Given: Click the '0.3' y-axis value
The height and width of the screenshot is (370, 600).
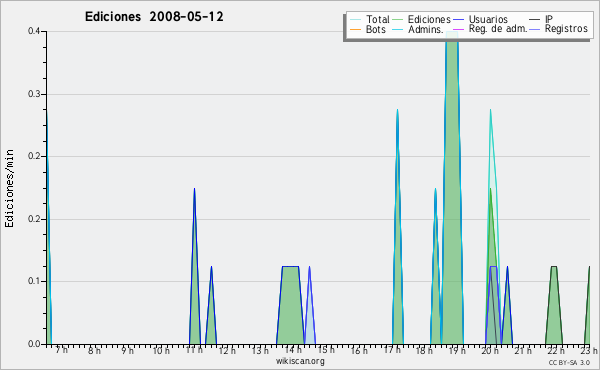Looking at the screenshot, I should click(34, 94).
